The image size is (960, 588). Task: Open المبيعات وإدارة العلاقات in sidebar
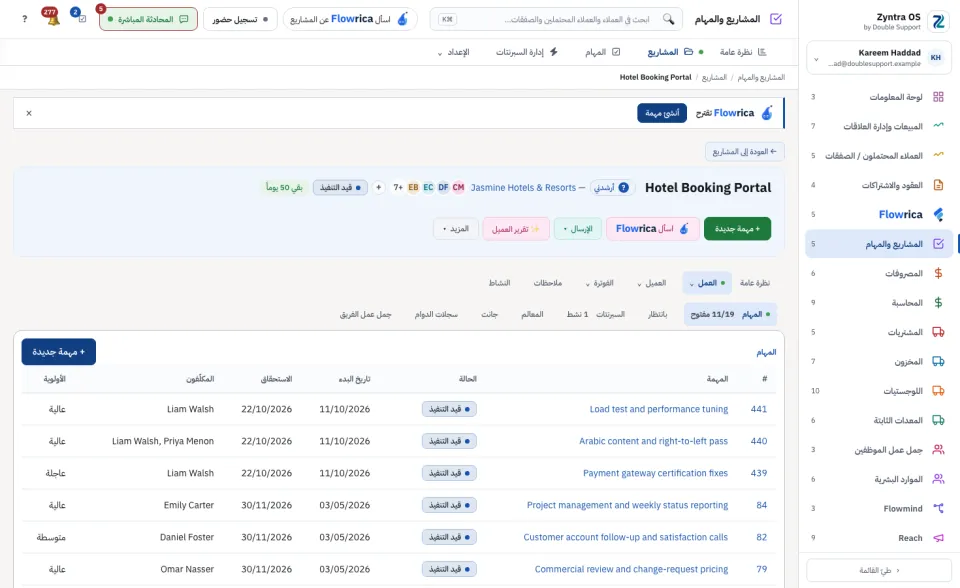tap(879, 126)
